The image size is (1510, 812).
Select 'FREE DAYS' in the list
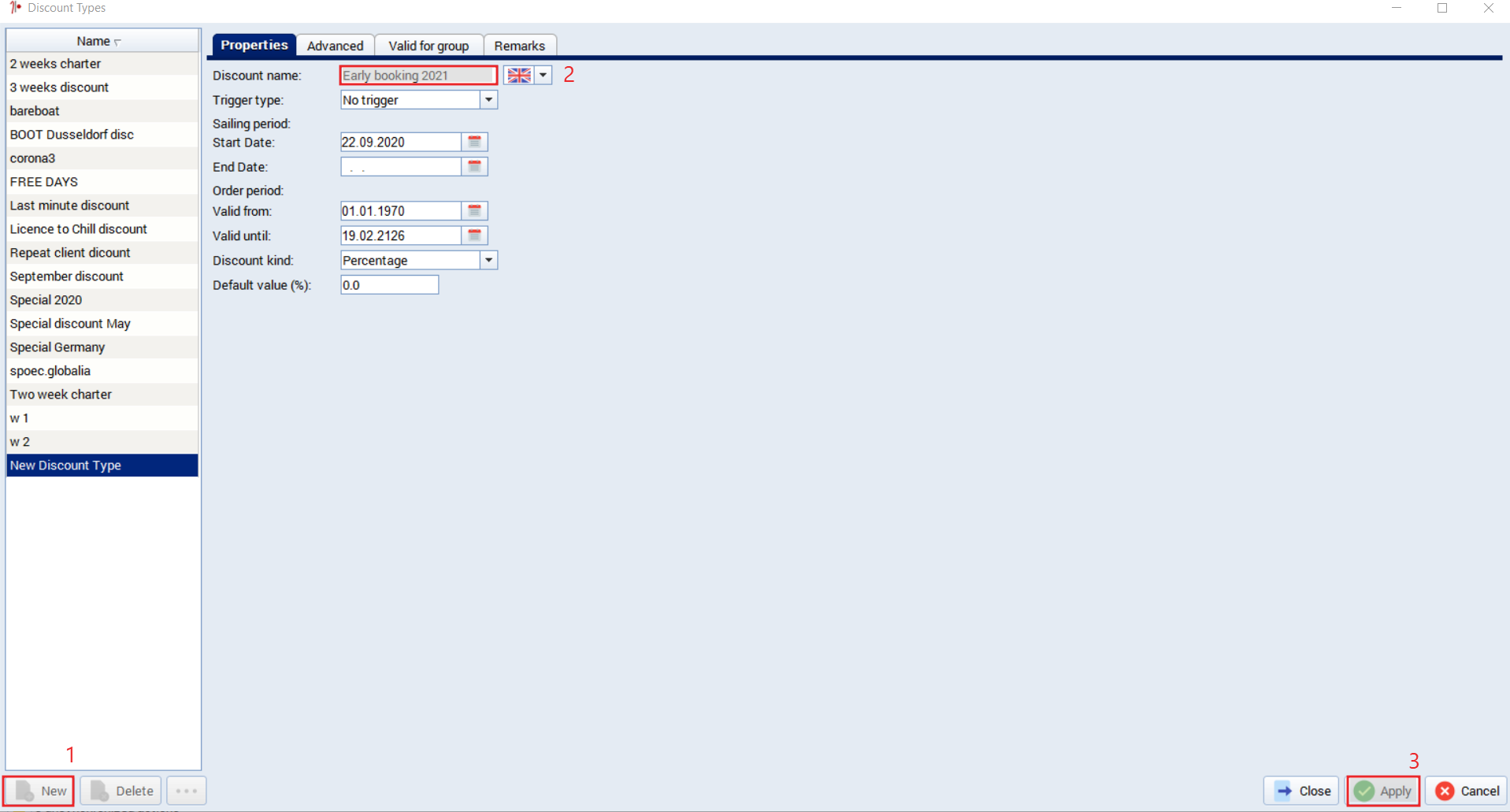[x=102, y=182]
